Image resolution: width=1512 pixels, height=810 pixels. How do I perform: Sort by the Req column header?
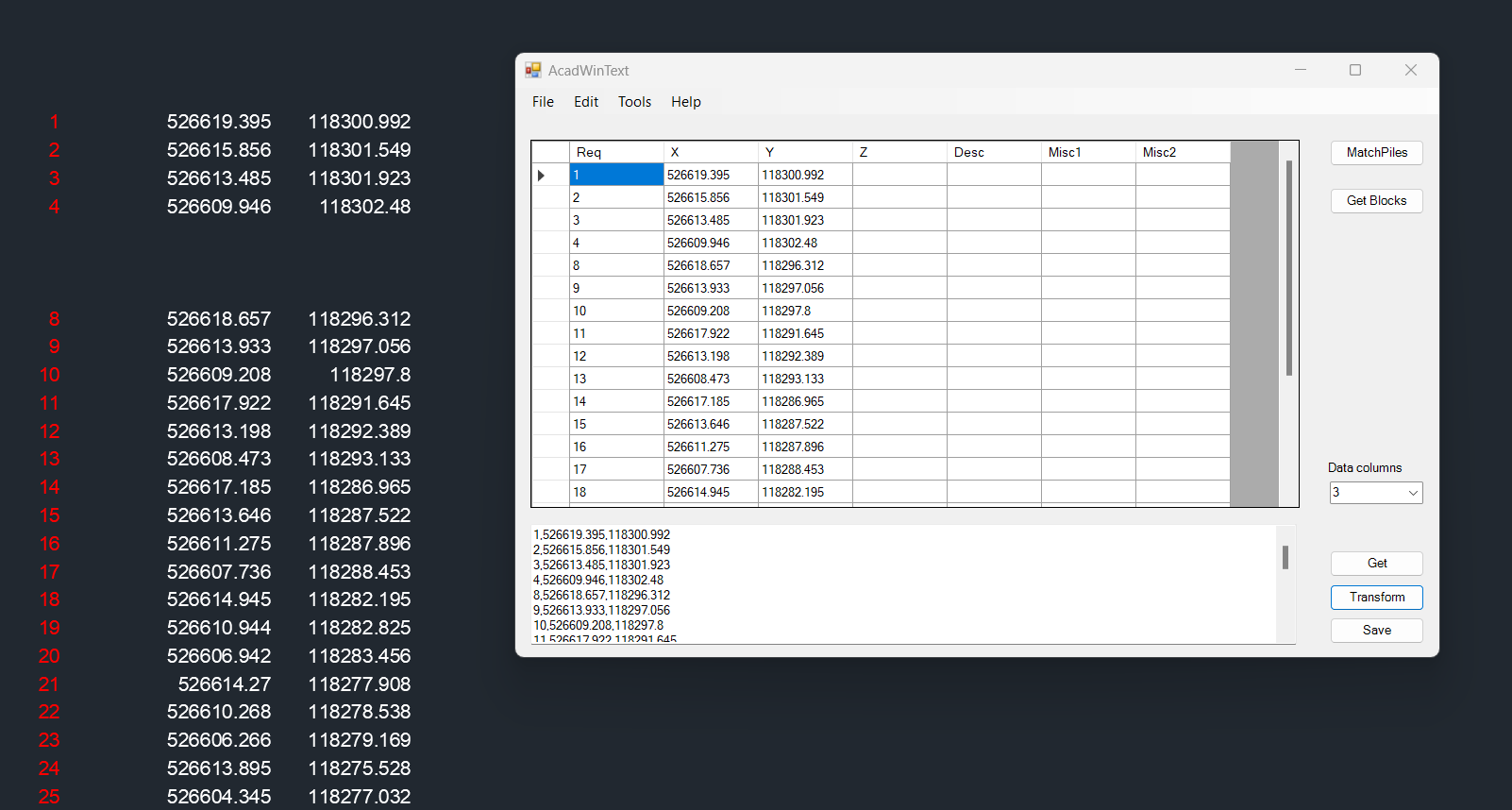[x=616, y=152]
